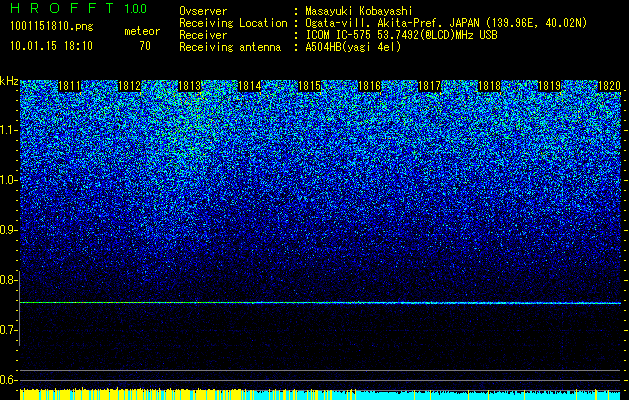
Task: Click the 1820 time marker
Action: tap(609, 86)
